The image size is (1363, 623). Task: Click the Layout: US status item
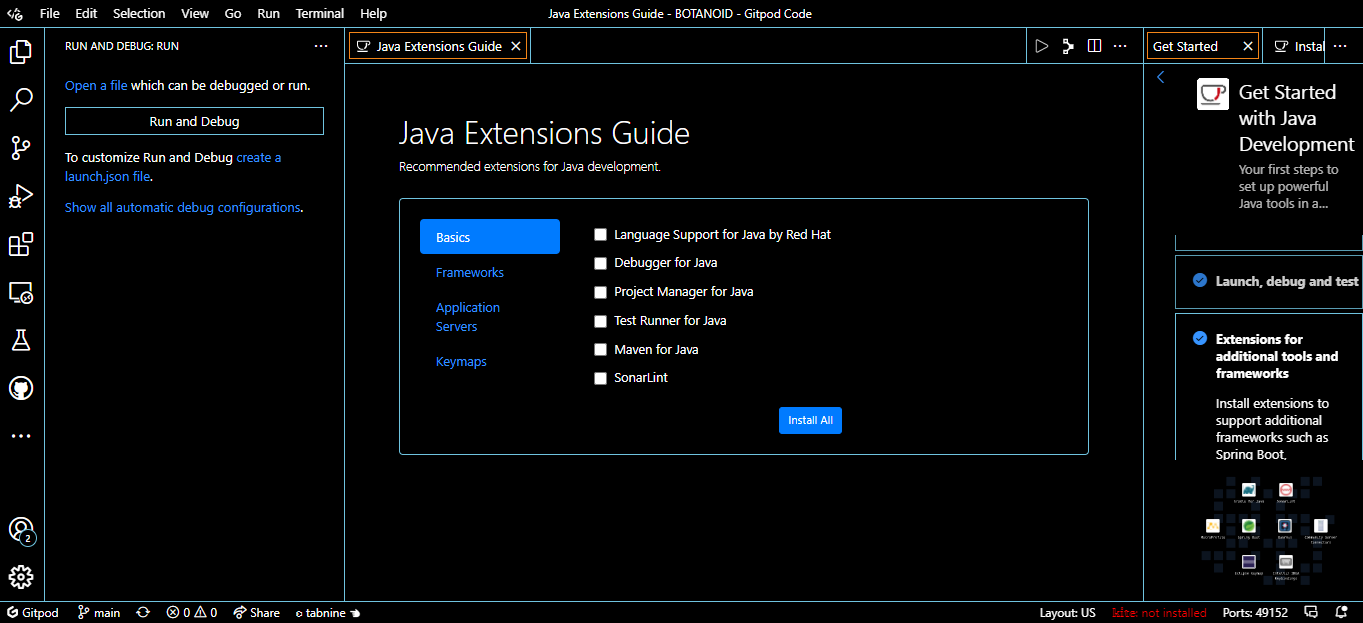[1068, 613]
